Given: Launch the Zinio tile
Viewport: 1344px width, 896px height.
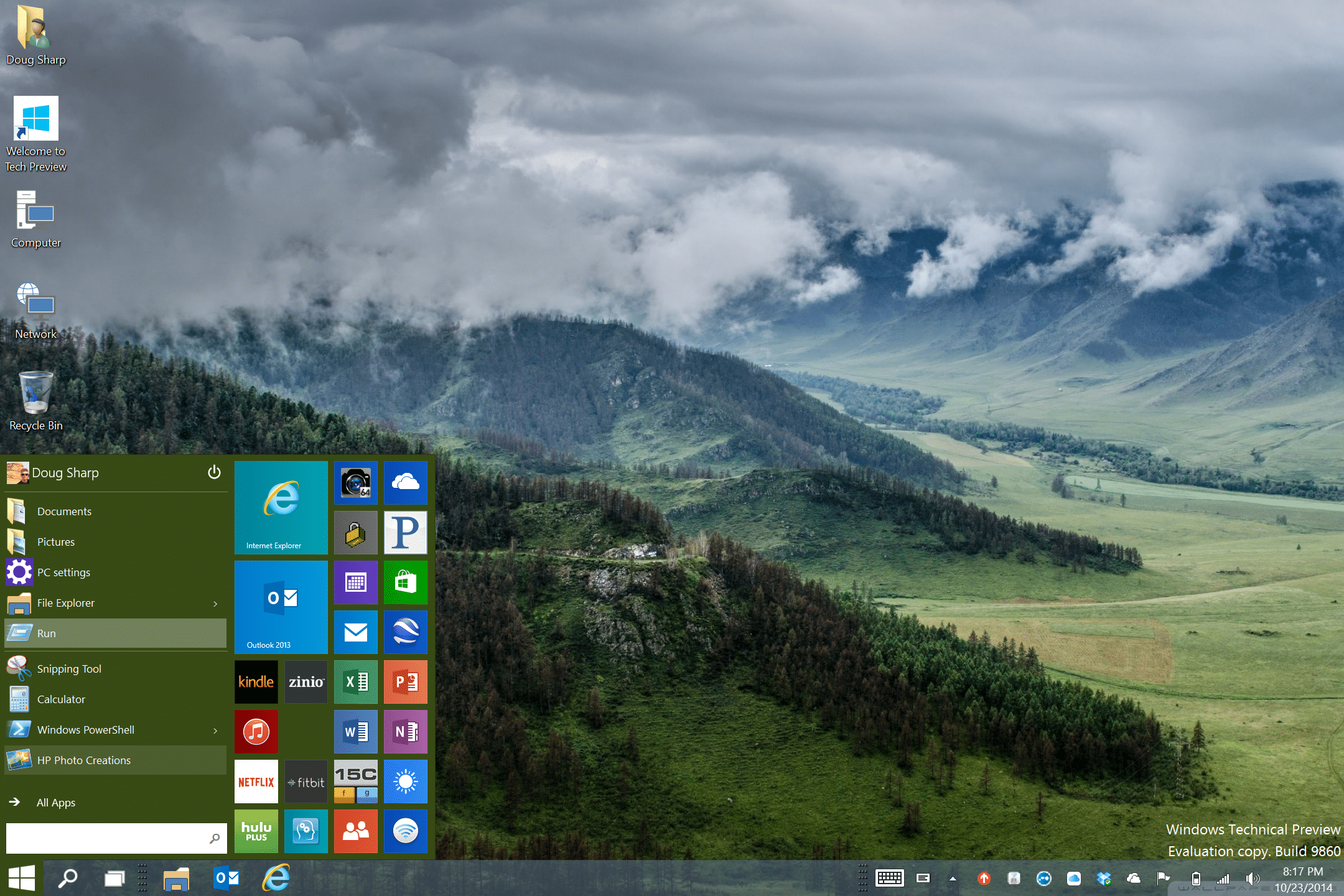Looking at the screenshot, I should 306,682.
